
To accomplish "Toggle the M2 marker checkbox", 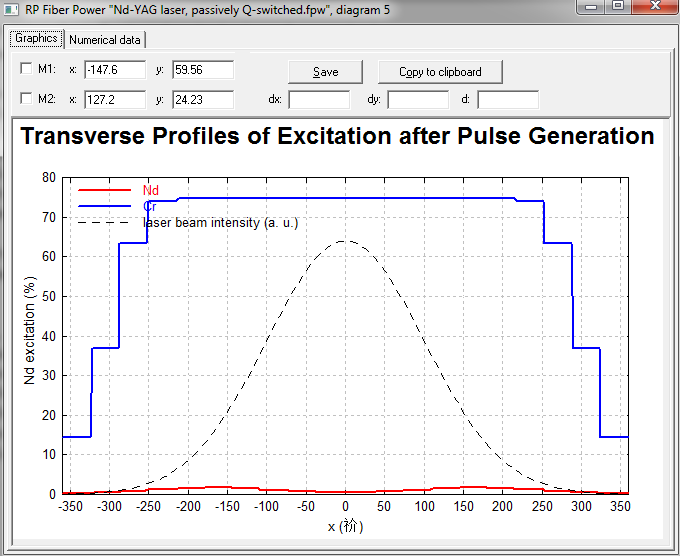I will click(x=26, y=99).
